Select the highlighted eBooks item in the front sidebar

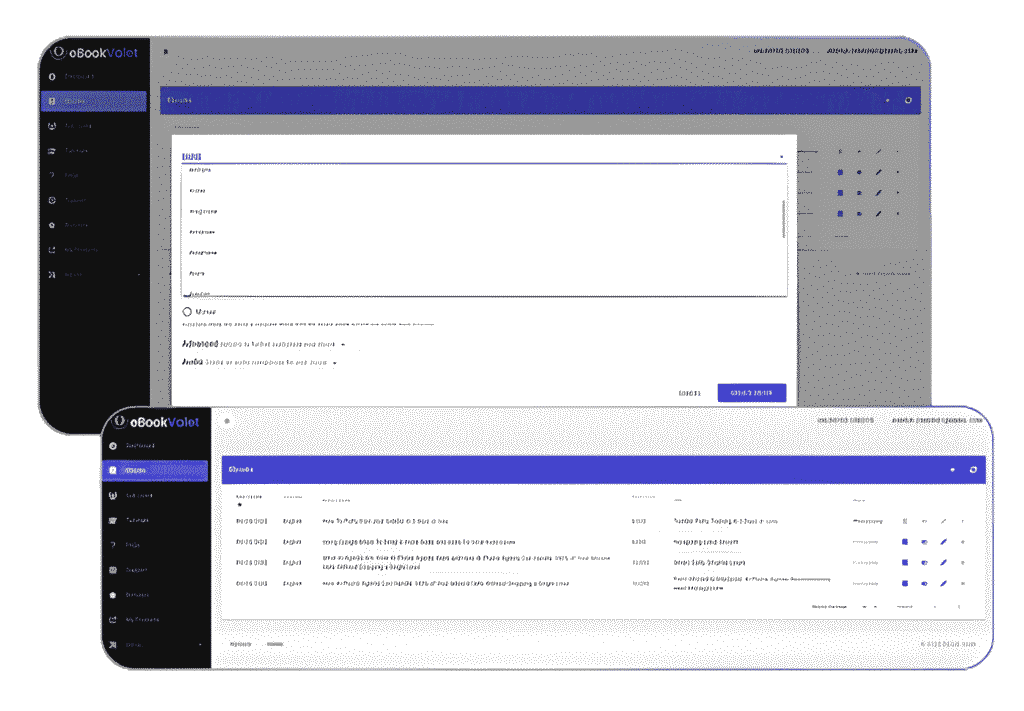coord(155,470)
